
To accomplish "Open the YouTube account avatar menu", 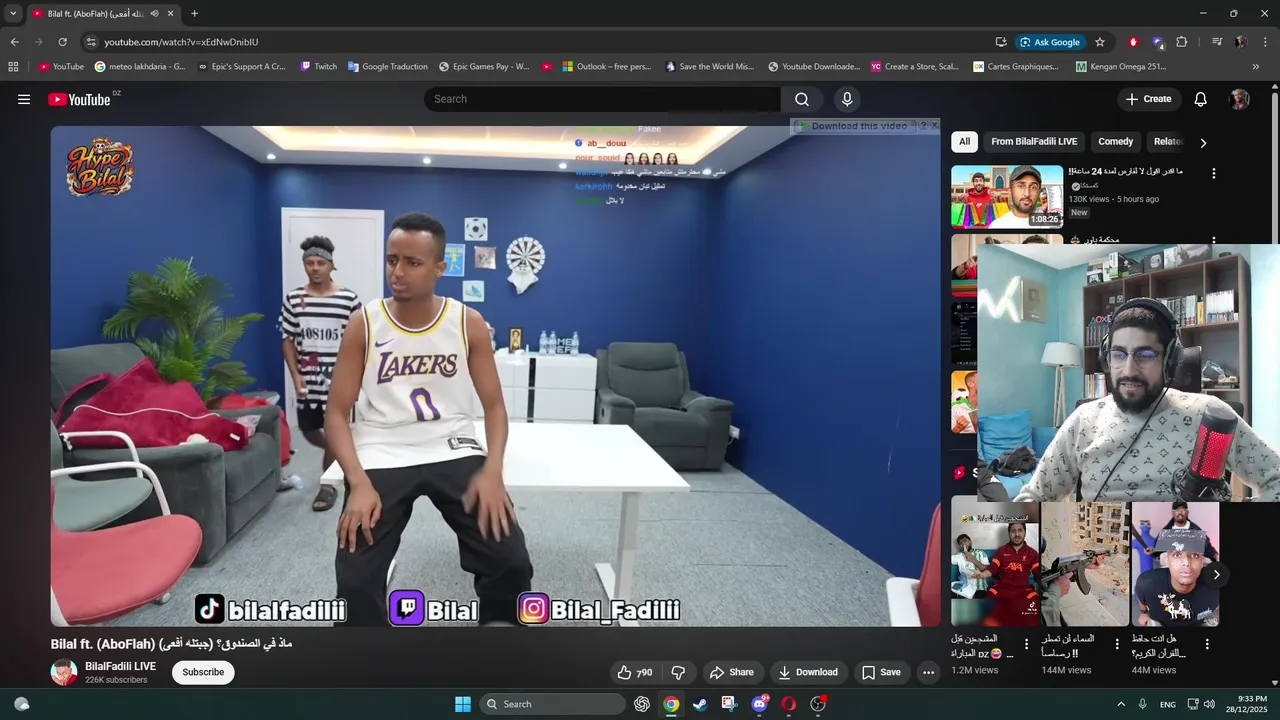I will (x=1240, y=99).
